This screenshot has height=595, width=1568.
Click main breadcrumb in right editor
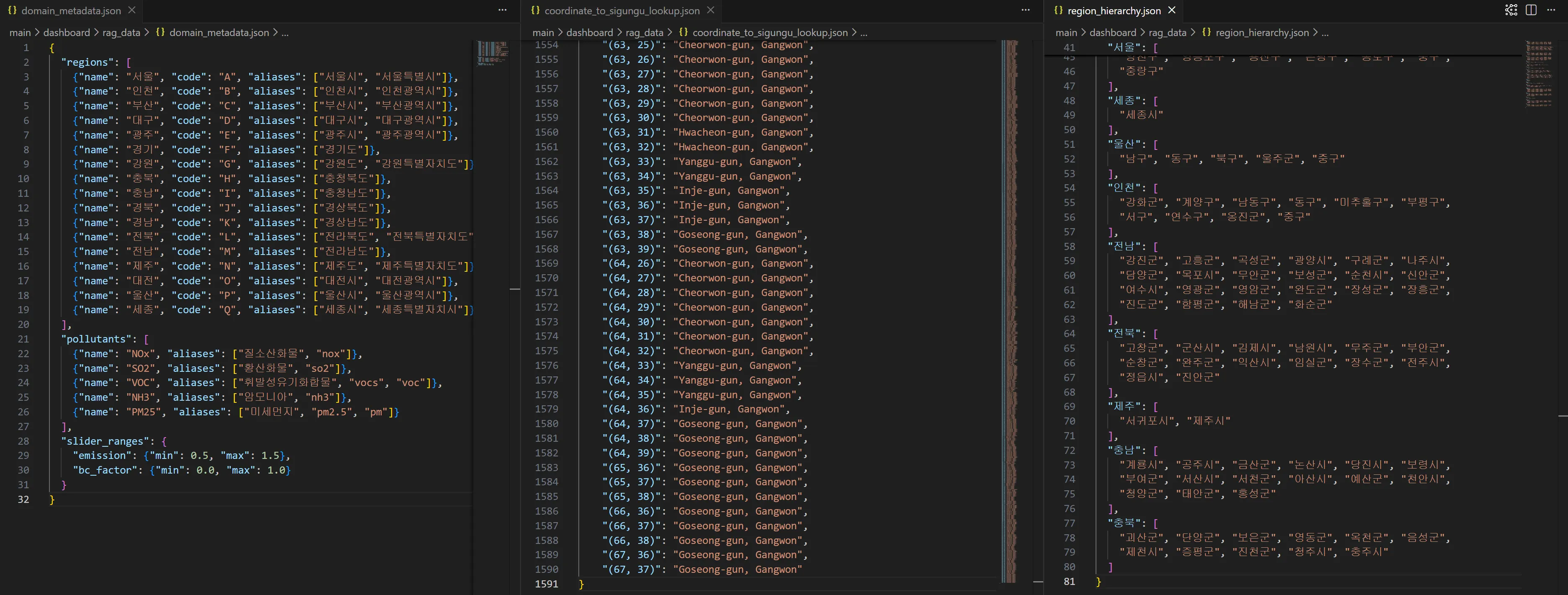pyautogui.click(x=1066, y=33)
